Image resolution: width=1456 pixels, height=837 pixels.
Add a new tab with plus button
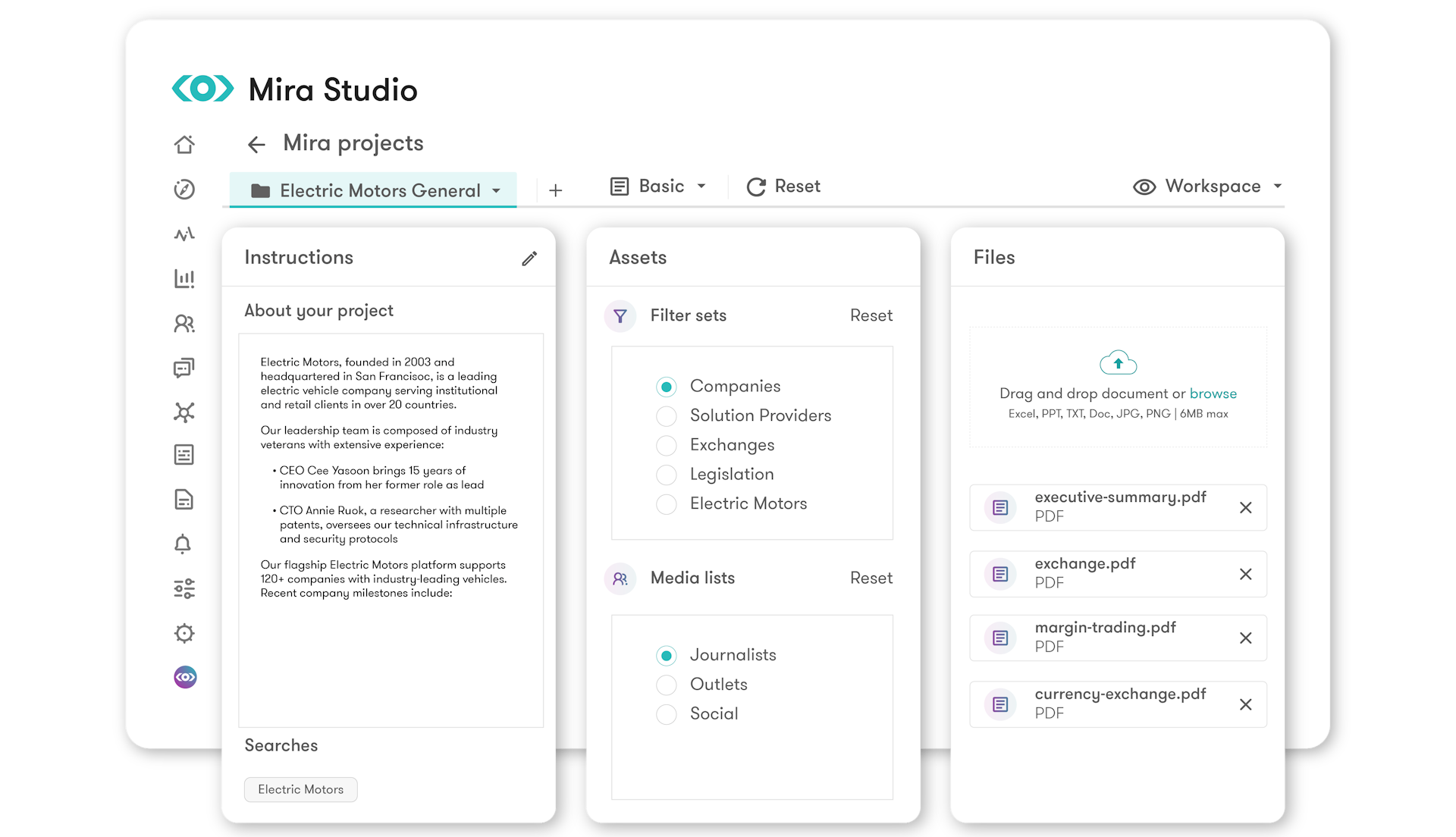point(556,190)
